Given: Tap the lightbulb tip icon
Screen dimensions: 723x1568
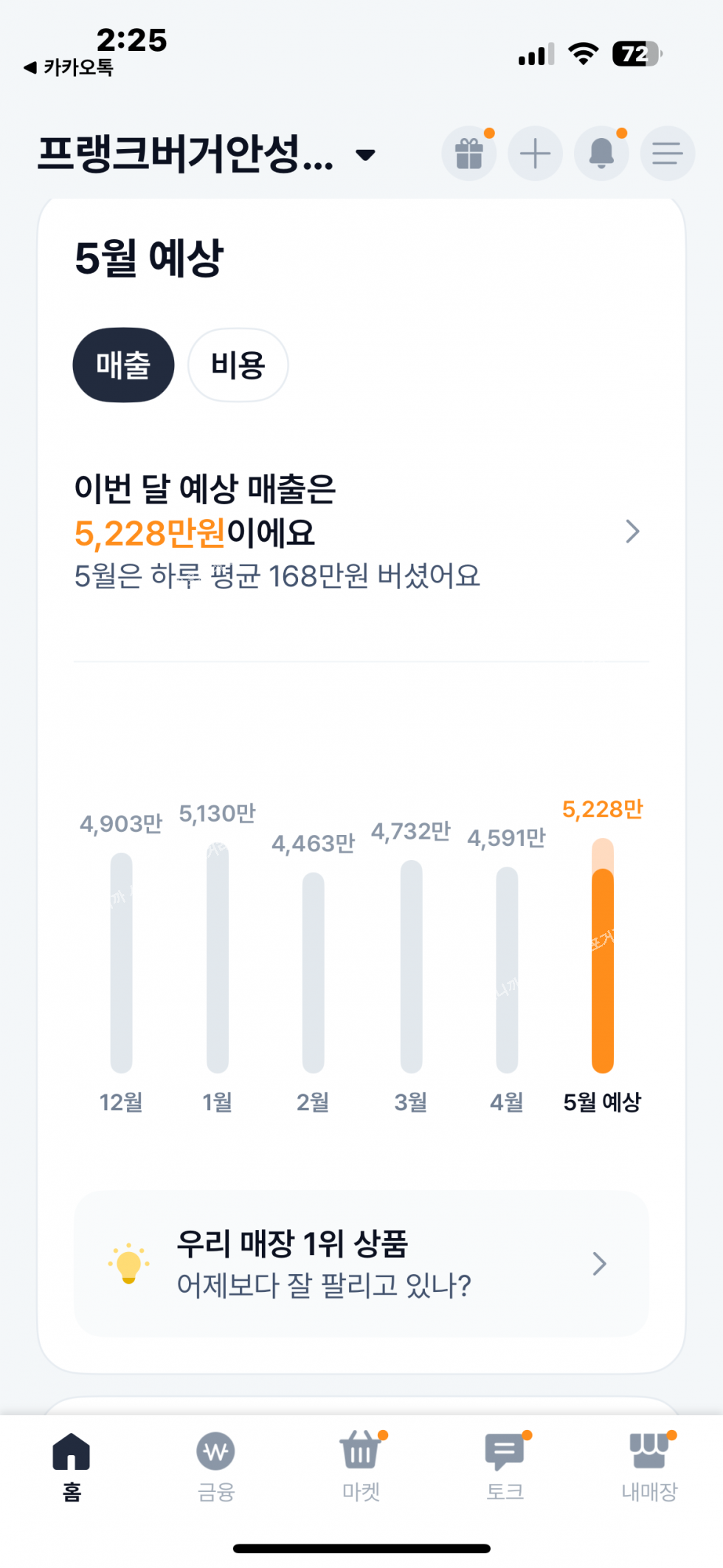Looking at the screenshot, I should [x=129, y=1264].
